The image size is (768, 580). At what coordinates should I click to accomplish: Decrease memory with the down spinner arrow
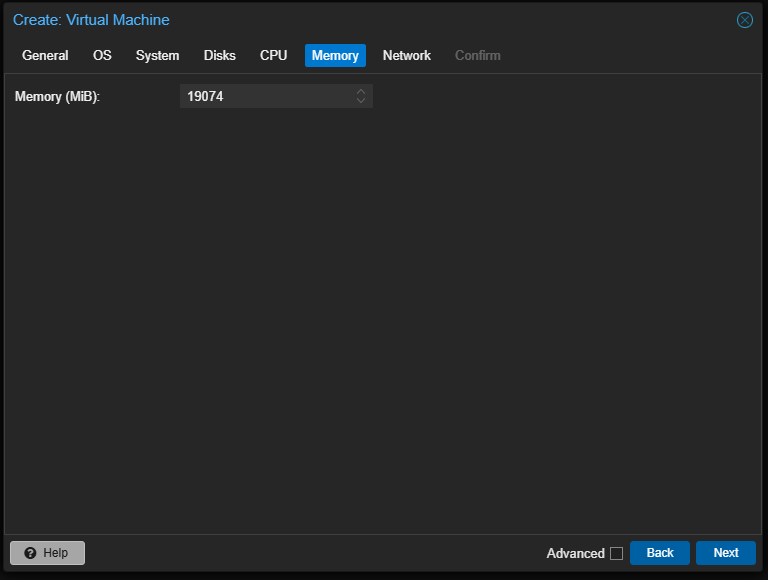[361, 101]
